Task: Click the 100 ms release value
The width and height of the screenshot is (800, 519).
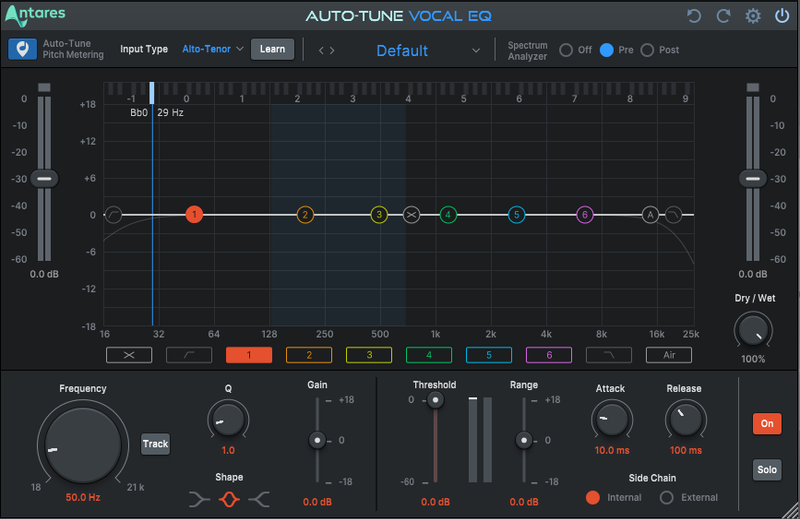Action: coord(686,451)
